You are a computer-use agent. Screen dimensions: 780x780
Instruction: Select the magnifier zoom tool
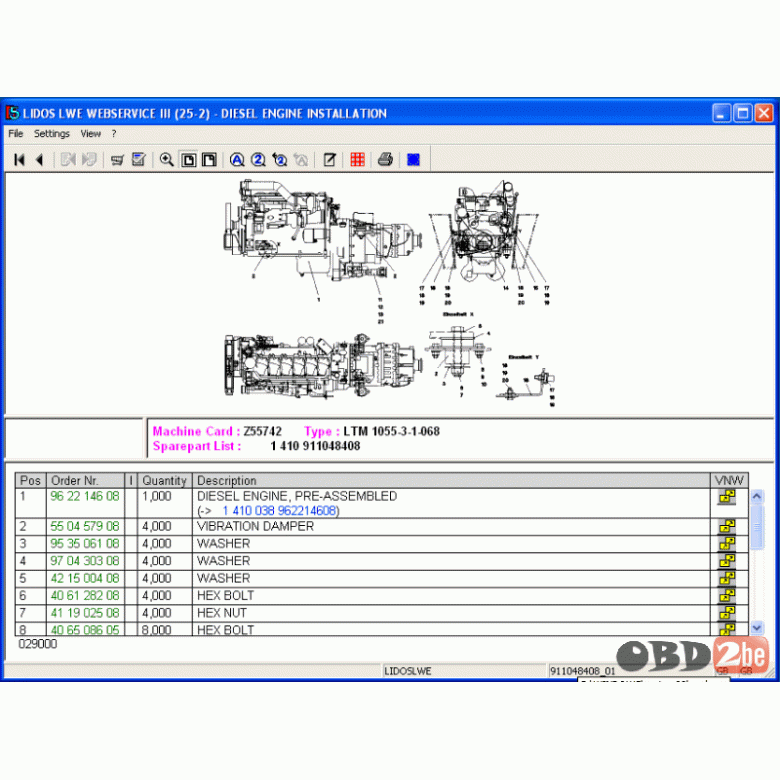[x=166, y=160]
